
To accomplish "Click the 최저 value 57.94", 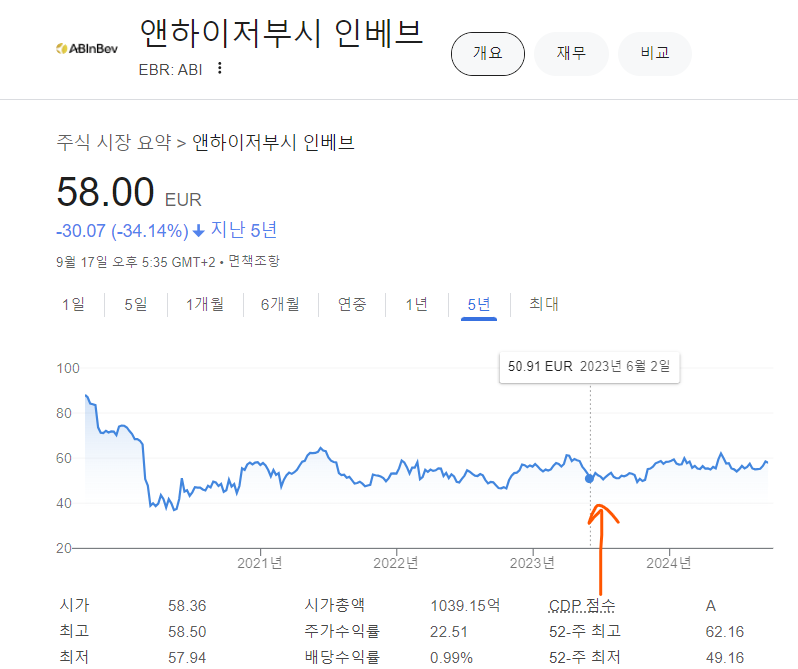I will (x=187, y=658).
